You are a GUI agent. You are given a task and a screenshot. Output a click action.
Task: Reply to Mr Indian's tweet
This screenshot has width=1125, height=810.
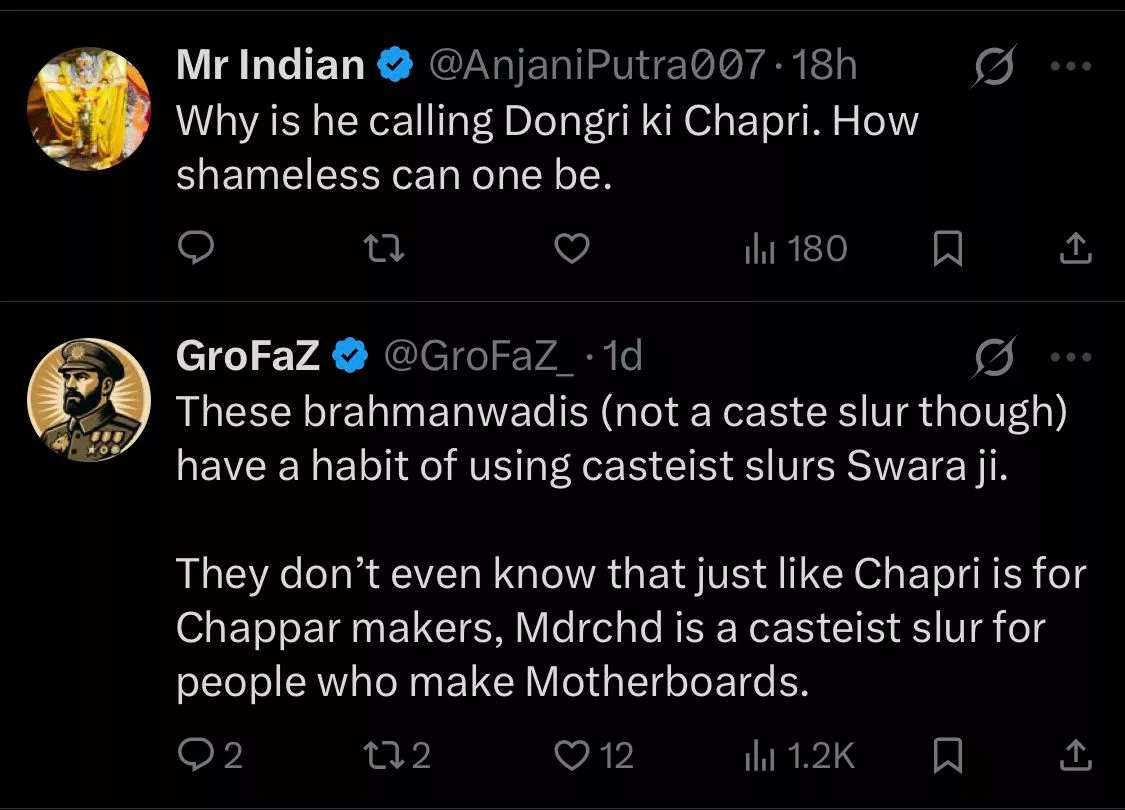pos(198,248)
